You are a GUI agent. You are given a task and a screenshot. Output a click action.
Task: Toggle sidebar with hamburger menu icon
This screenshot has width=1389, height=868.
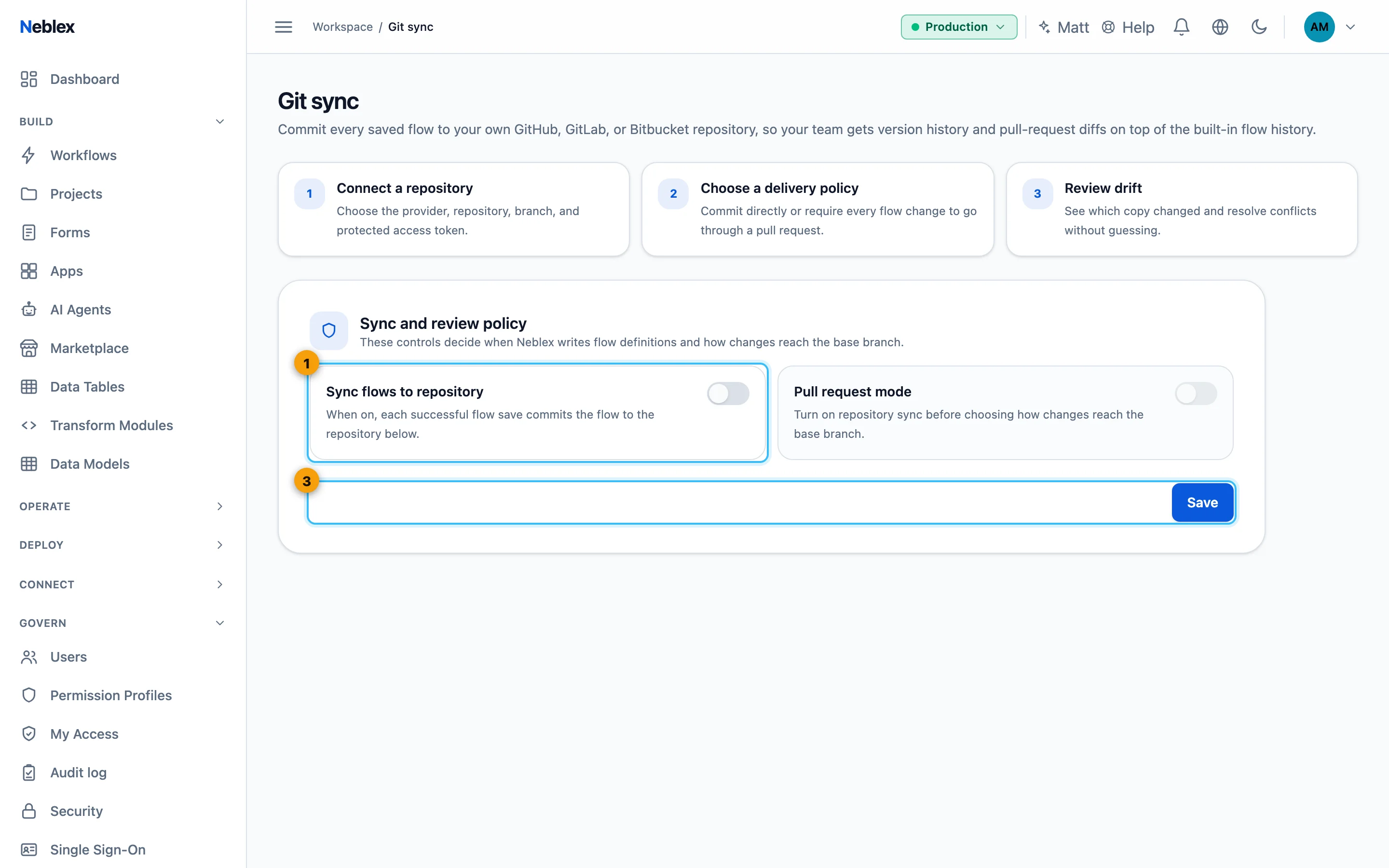(x=284, y=27)
